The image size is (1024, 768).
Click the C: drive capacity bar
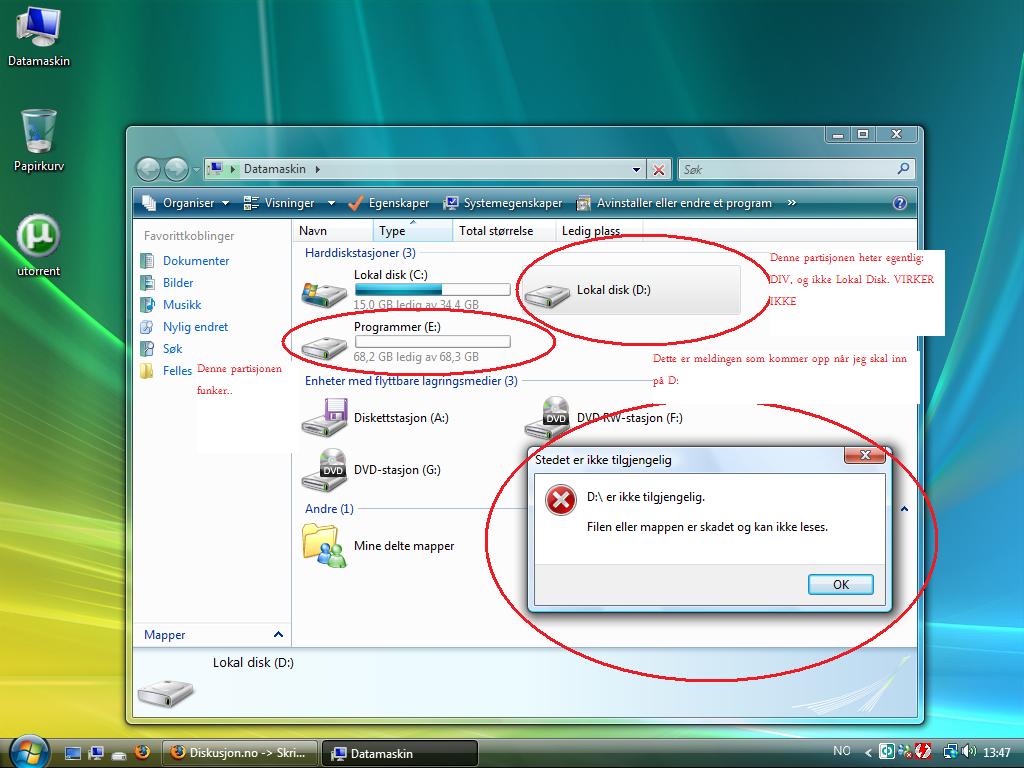pos(432,289)
